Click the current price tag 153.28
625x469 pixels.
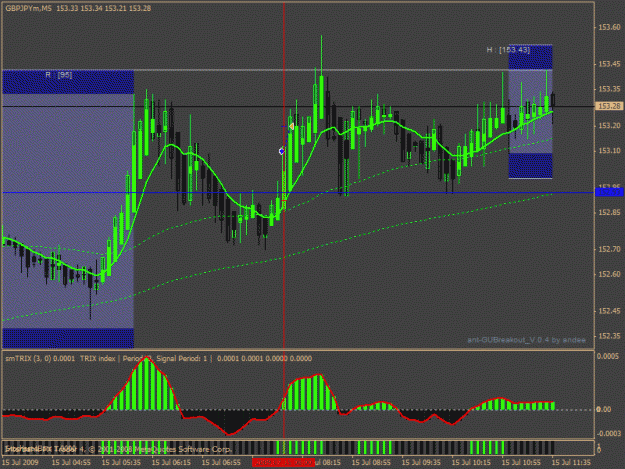tap(609, 106)
